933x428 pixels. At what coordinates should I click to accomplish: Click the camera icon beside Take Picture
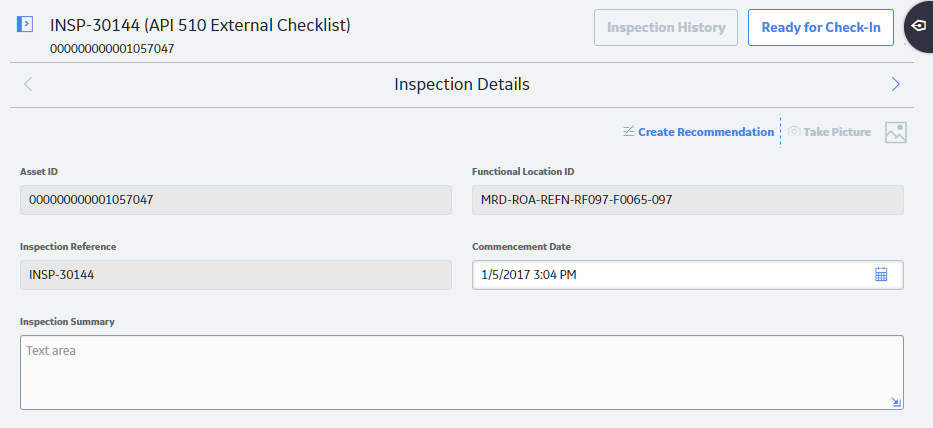coord(794,131)
